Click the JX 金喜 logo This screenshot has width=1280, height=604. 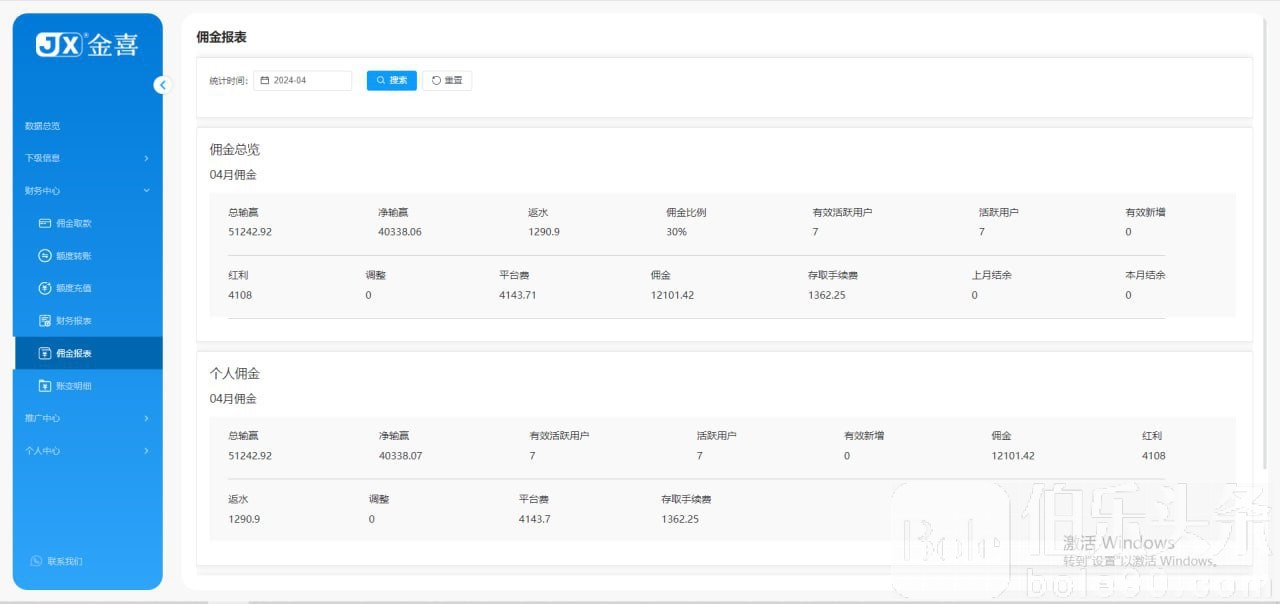pos(87,45)
